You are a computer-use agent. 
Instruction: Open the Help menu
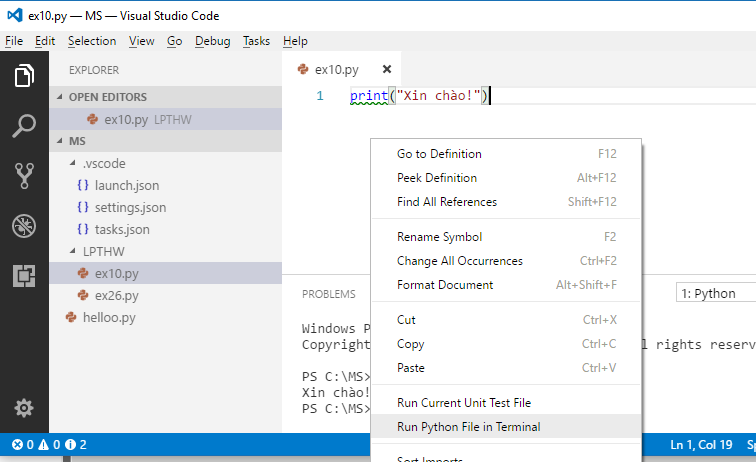[x=295, y=41]
